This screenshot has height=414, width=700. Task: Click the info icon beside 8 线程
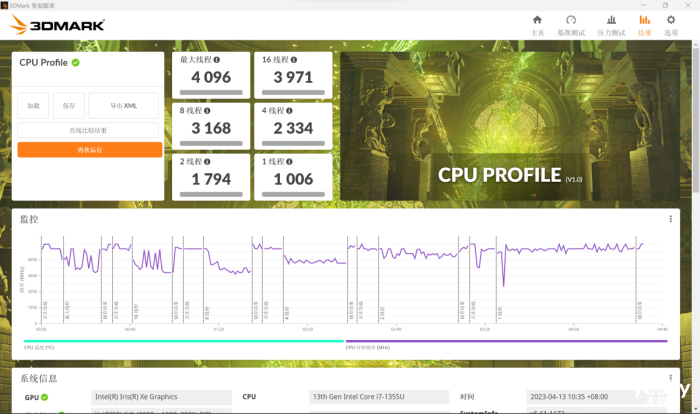click(208, 110)
